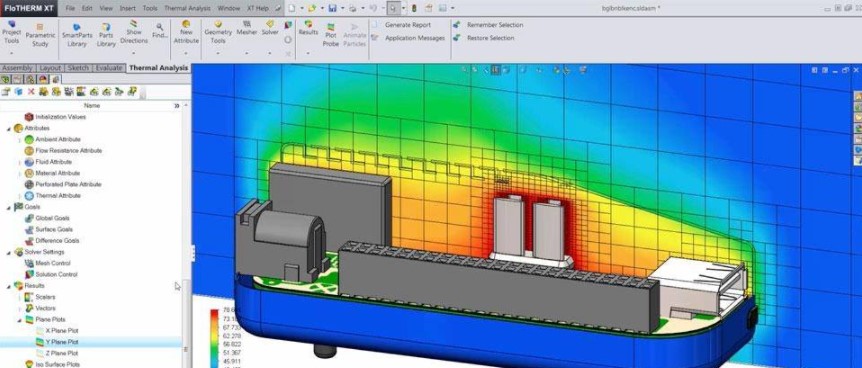
Task: Open the Parts Library icon
Action: point(106,35)
